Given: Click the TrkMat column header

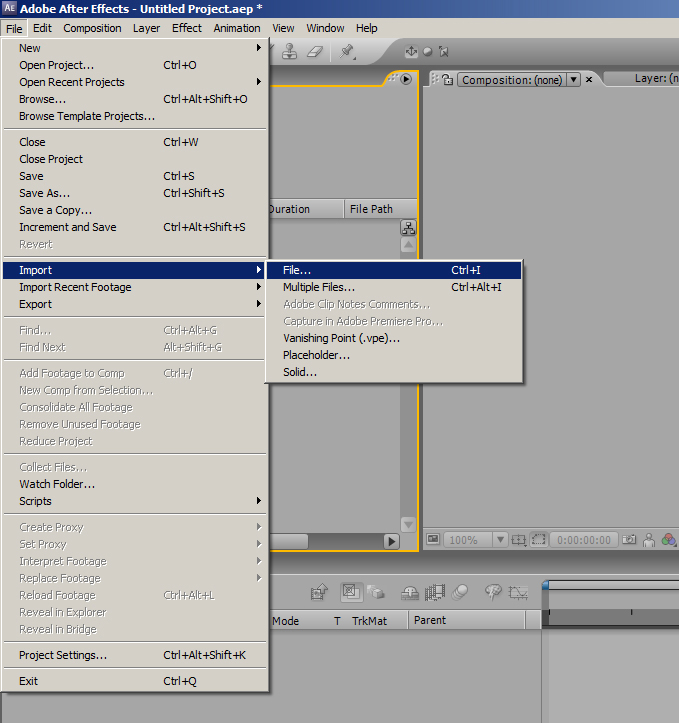Looking at the screenshot, I should 369,621.
